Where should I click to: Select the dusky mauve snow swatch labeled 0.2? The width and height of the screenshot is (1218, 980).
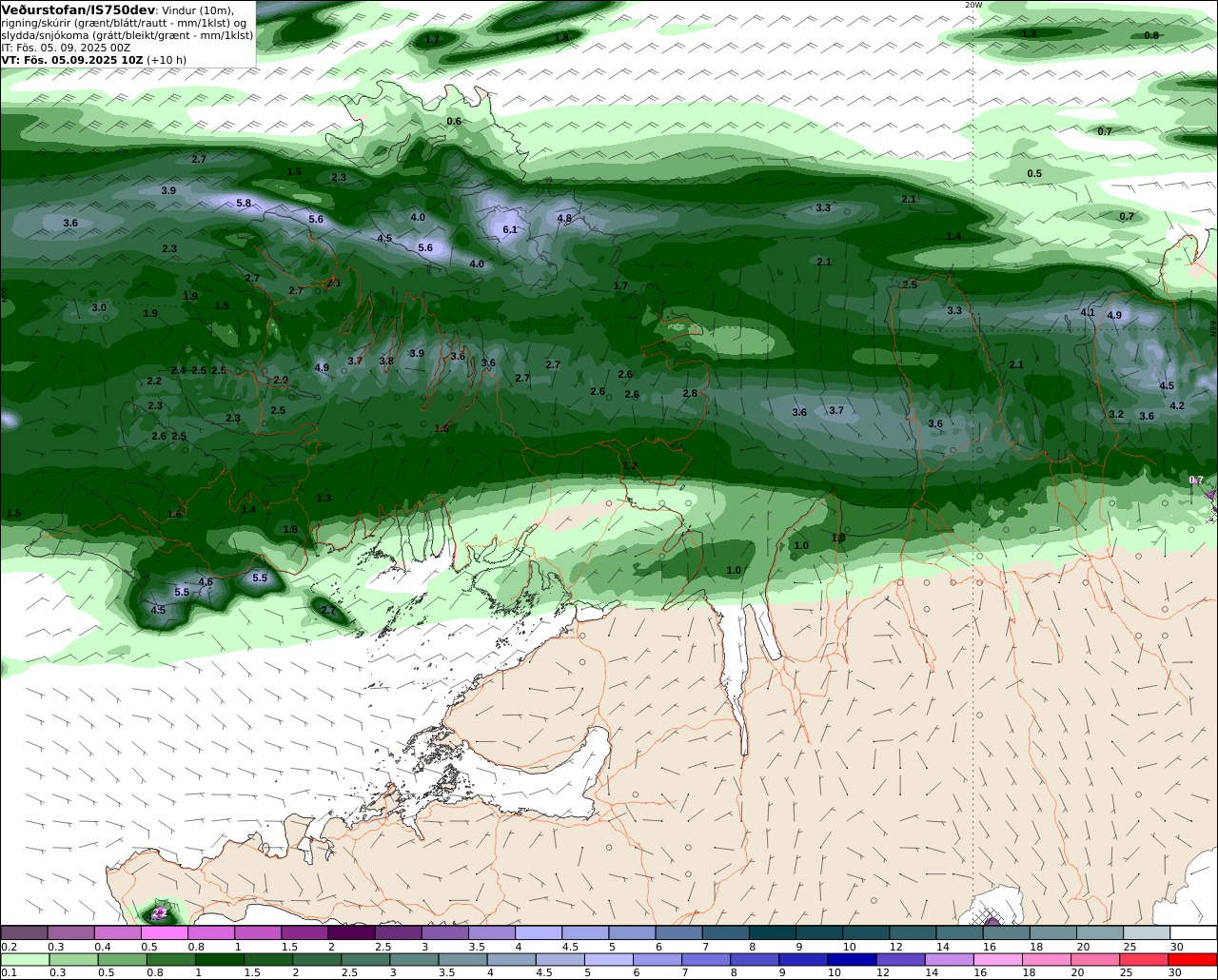[25, 932]
